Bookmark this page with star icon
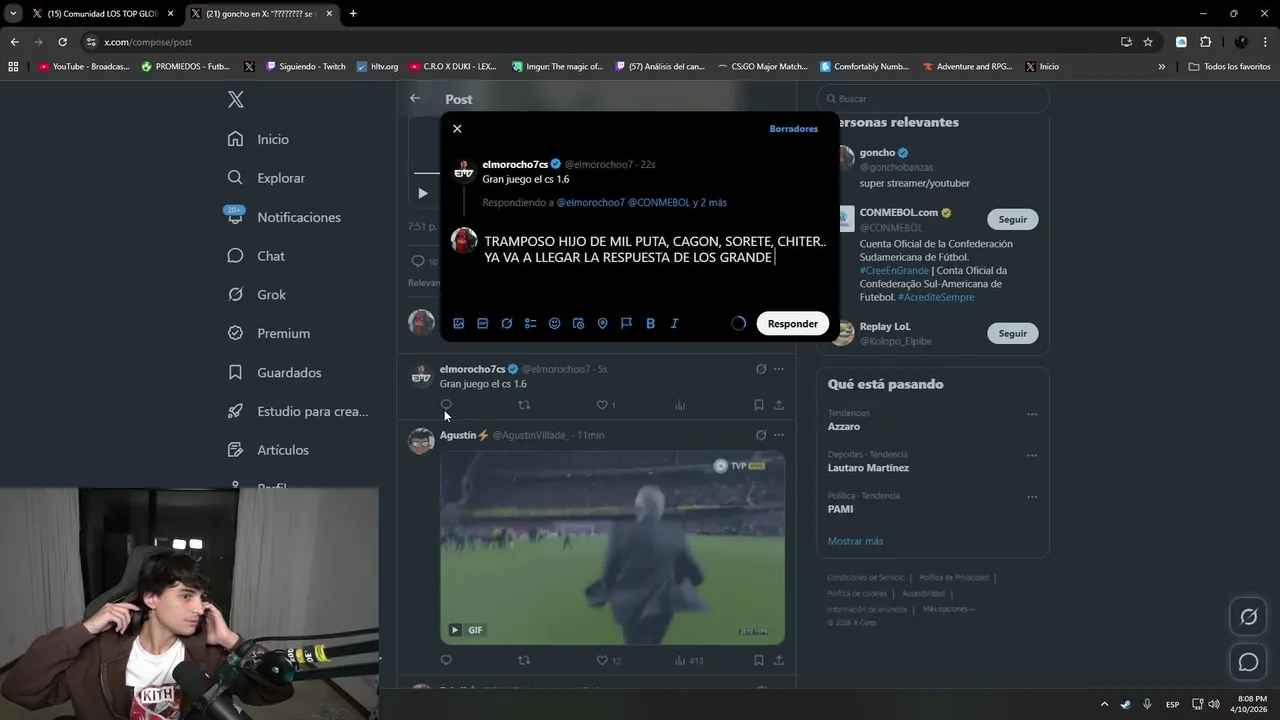 click(x=1148, y=42)
